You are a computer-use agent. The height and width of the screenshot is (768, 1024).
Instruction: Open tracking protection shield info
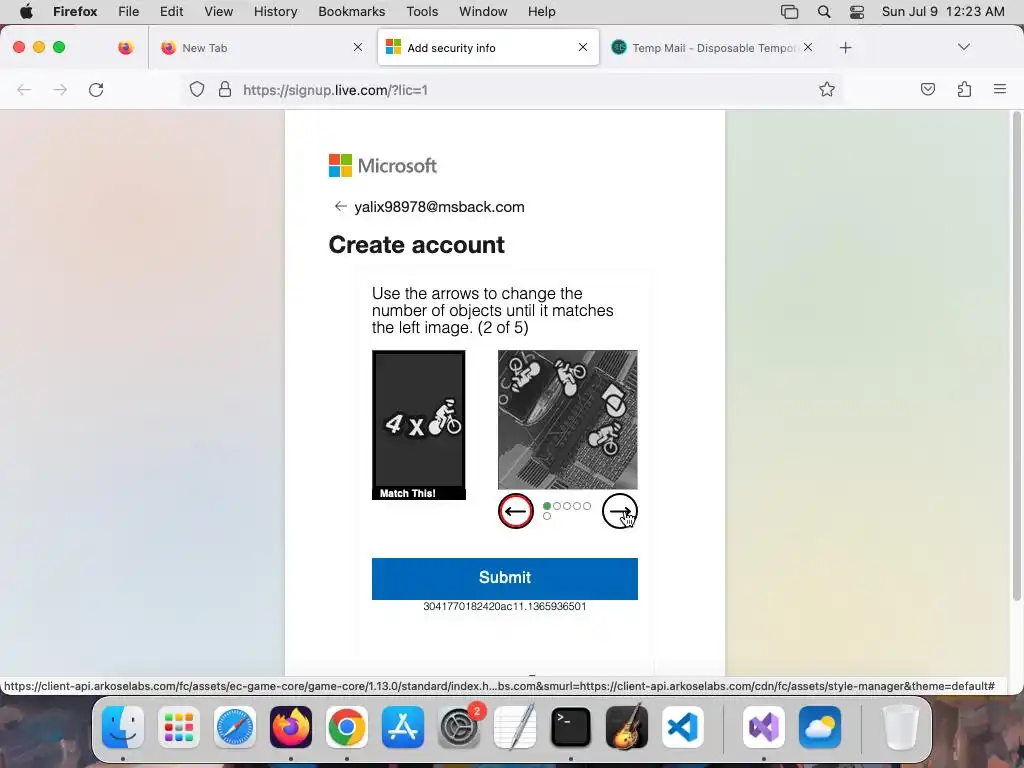coord(197,89)
